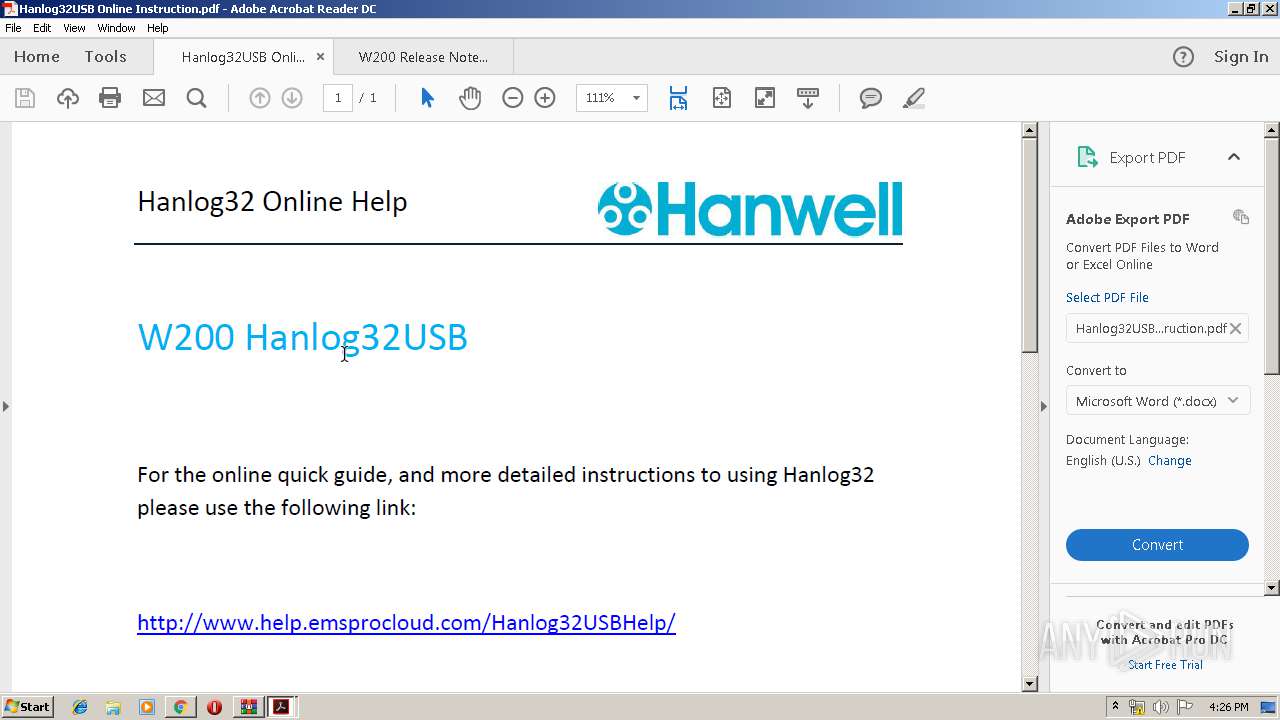
Task: Switch to Tools view
Action: click(105, 57)
